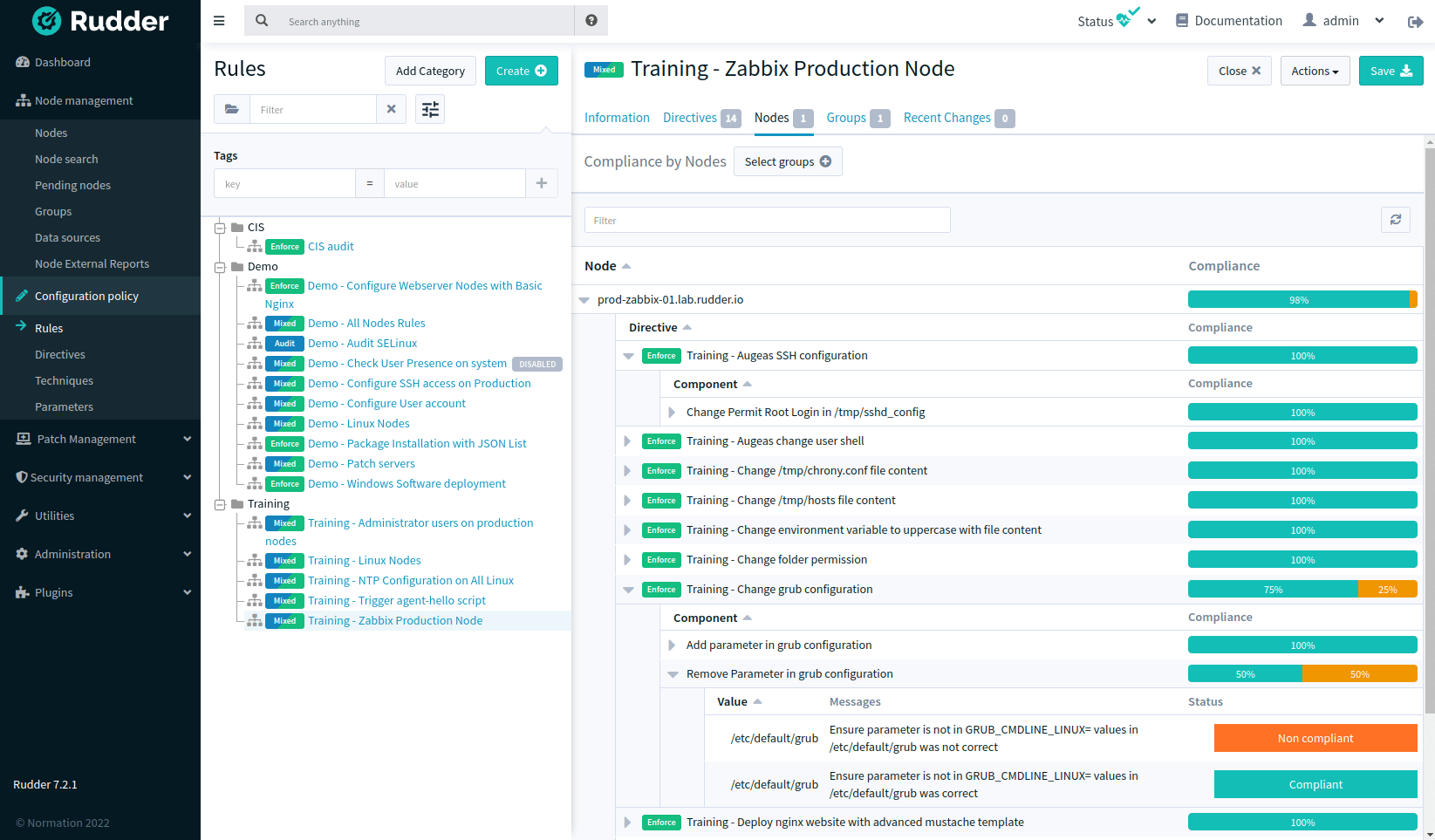Expand Change Permit Root Login component
This screenshot has height=840, width=1435.
672,413
